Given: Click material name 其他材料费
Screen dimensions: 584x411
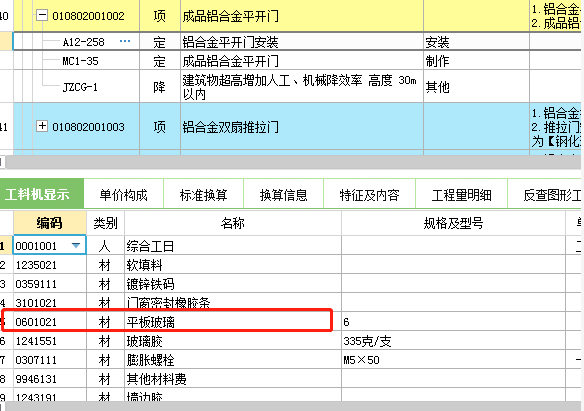Looking at the screenshot, I should (x=233, y=379).
